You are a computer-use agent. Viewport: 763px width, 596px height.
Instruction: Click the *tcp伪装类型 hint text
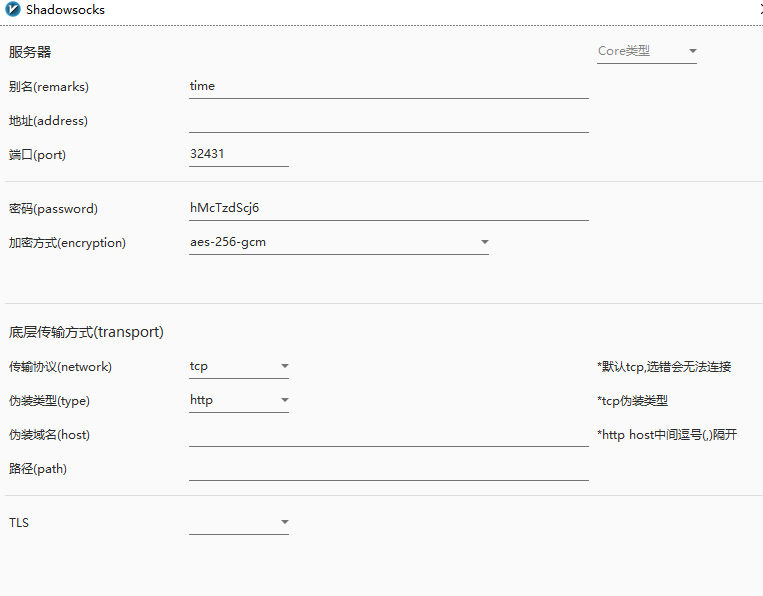(633, 401)
